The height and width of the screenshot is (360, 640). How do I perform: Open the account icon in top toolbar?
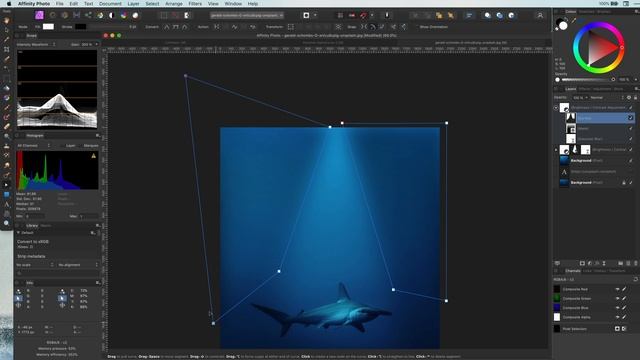[x=540, y=16]
